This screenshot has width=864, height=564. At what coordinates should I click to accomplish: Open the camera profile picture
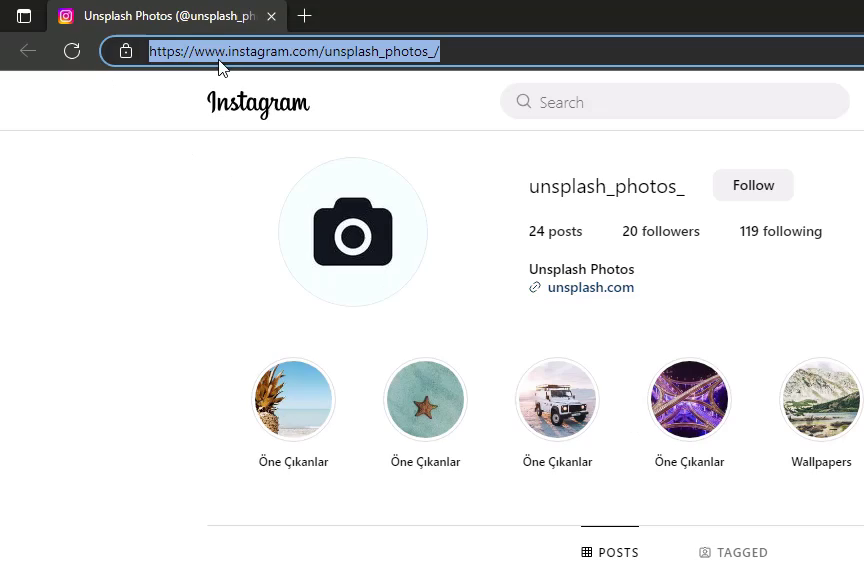[353, 232]
